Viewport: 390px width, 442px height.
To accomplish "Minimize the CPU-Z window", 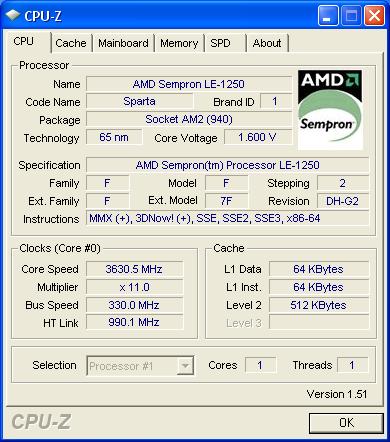I will [x=328, y=16].
